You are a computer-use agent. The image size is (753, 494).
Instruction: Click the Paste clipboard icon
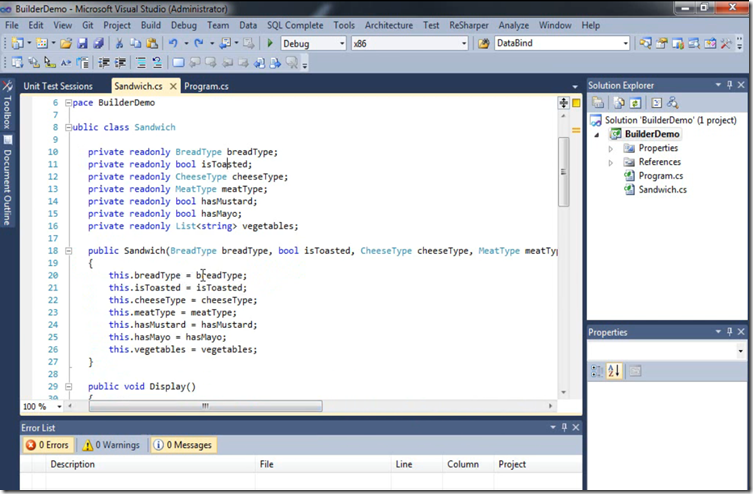[x=152, y=43]
